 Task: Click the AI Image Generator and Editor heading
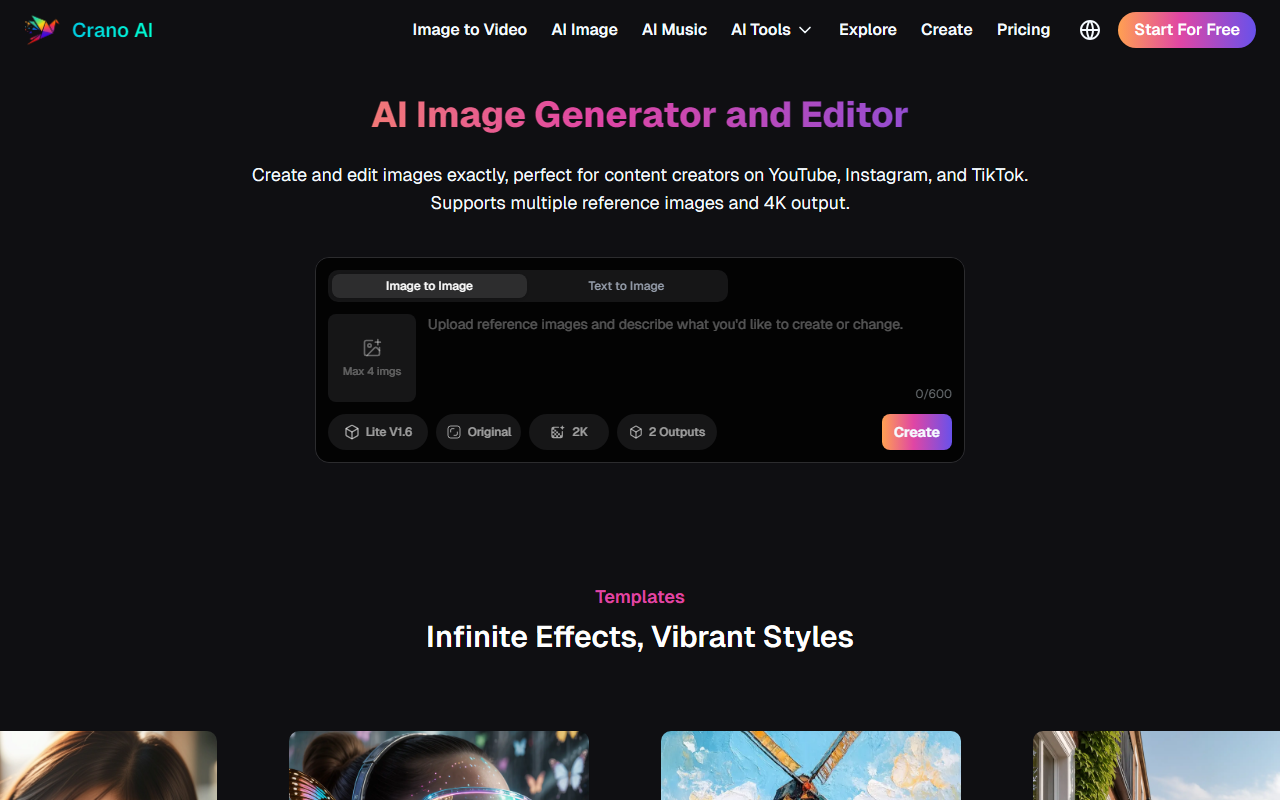click(640, 115)
